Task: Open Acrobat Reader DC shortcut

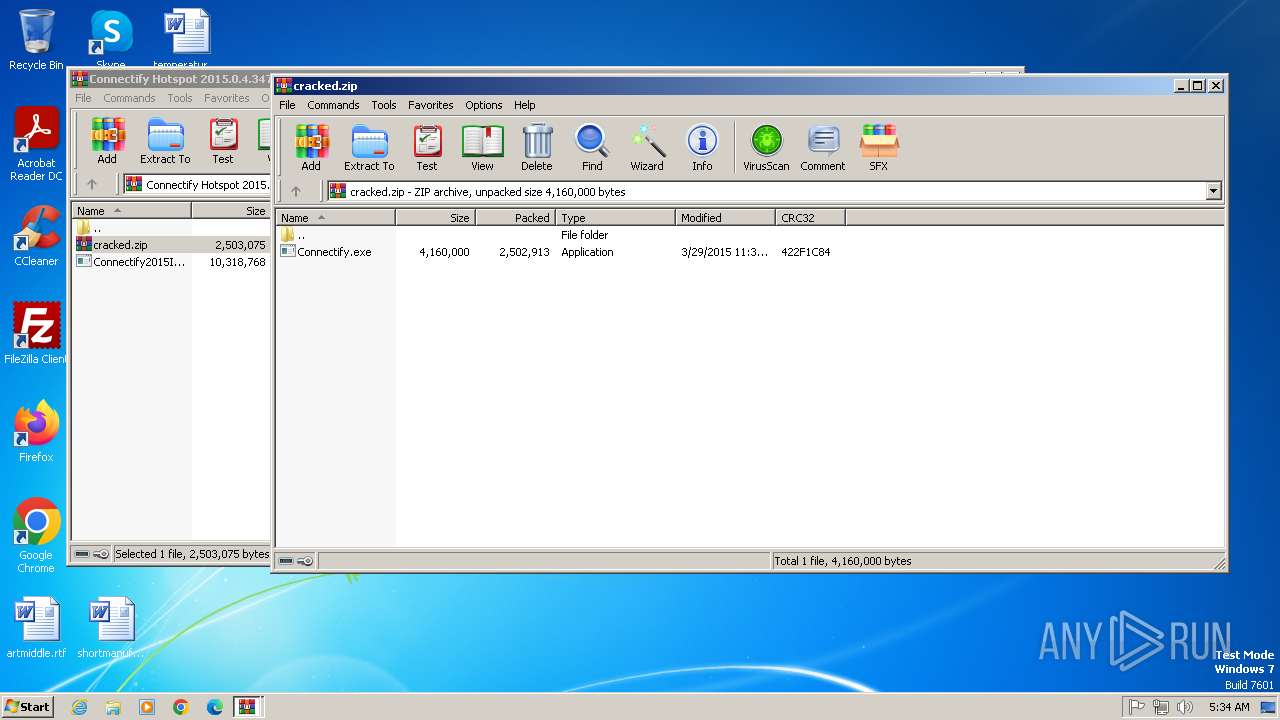Action: click(x=36, y=145)
